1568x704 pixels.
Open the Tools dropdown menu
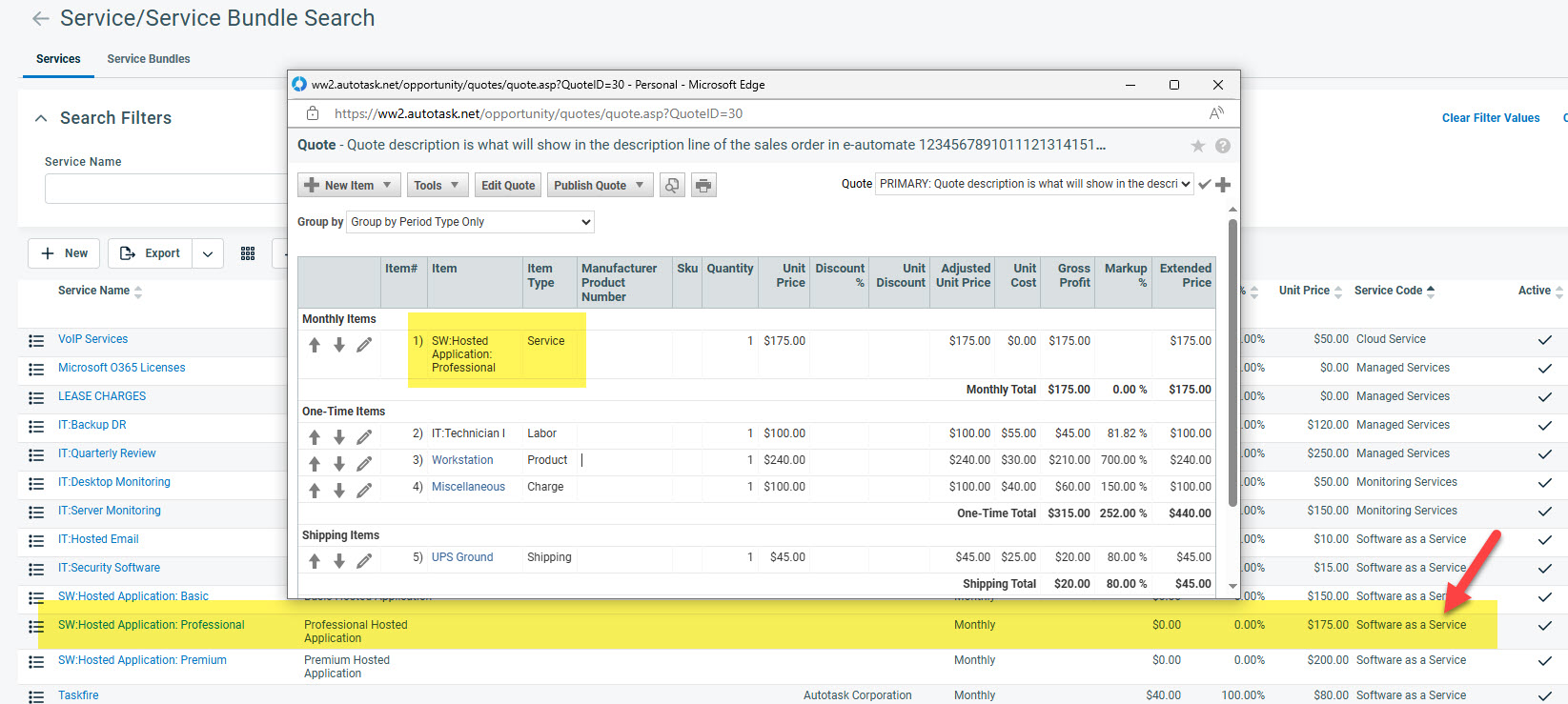[437, 185]
